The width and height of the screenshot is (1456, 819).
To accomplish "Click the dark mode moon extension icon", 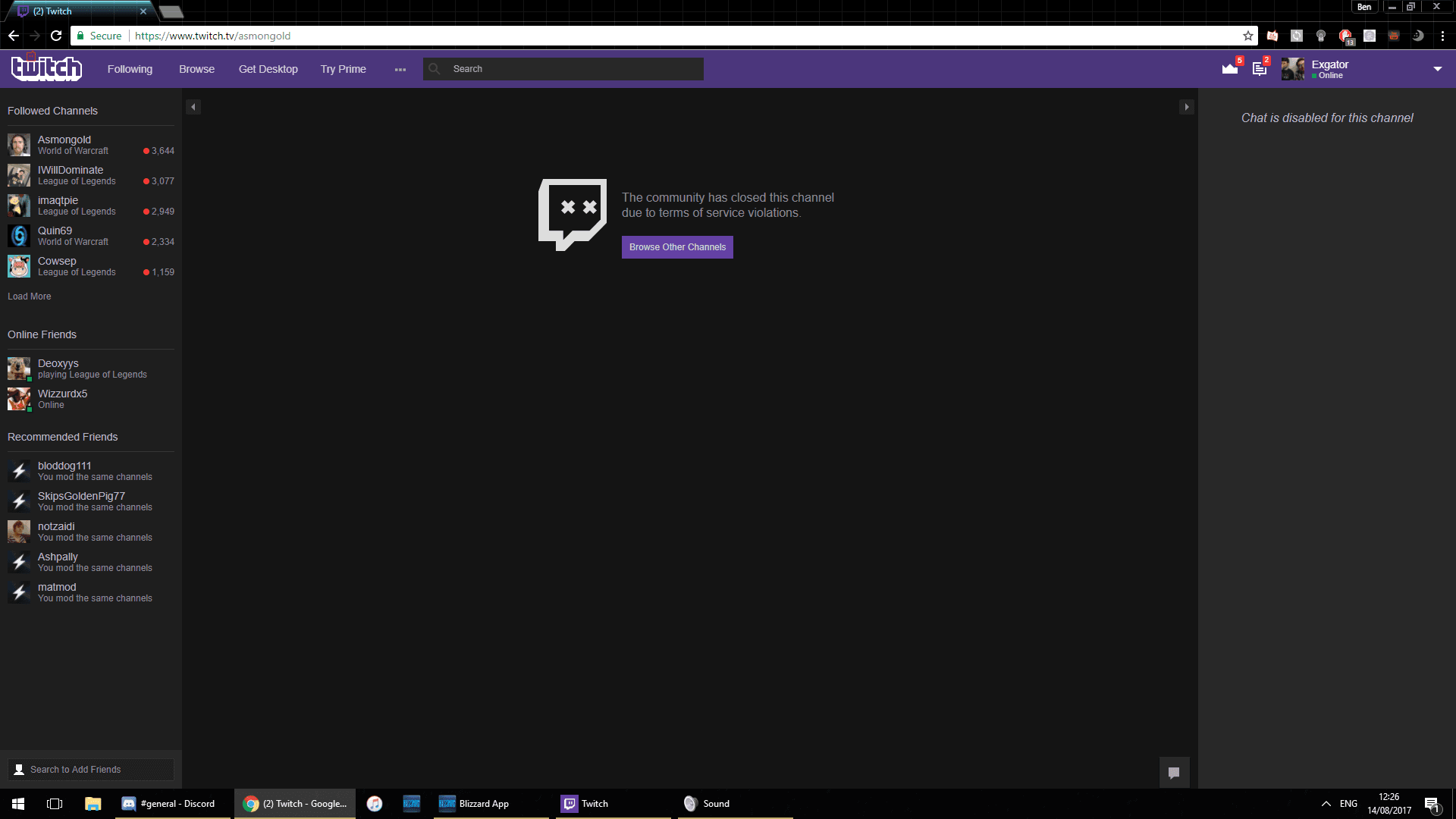I will click(1418, 36).
